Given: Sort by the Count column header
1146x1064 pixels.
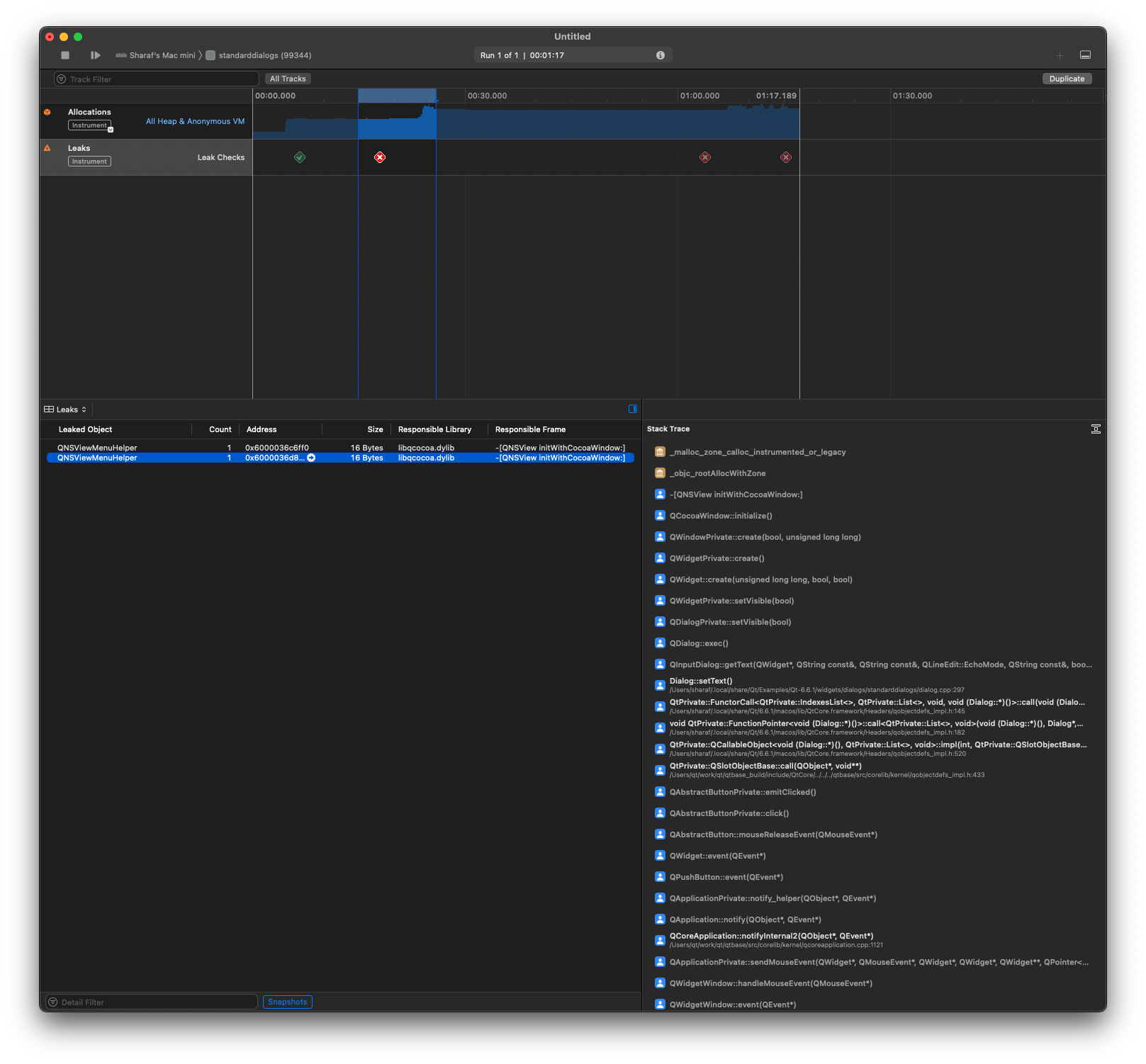Looking at the screenshot, I should pyautogui.click(x=220, y=429).
